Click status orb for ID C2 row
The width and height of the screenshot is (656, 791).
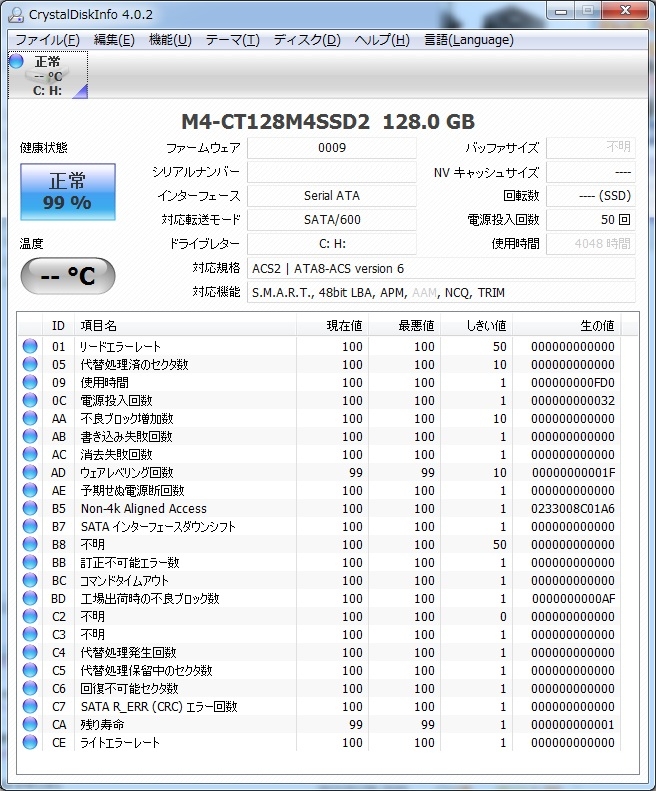30,616
